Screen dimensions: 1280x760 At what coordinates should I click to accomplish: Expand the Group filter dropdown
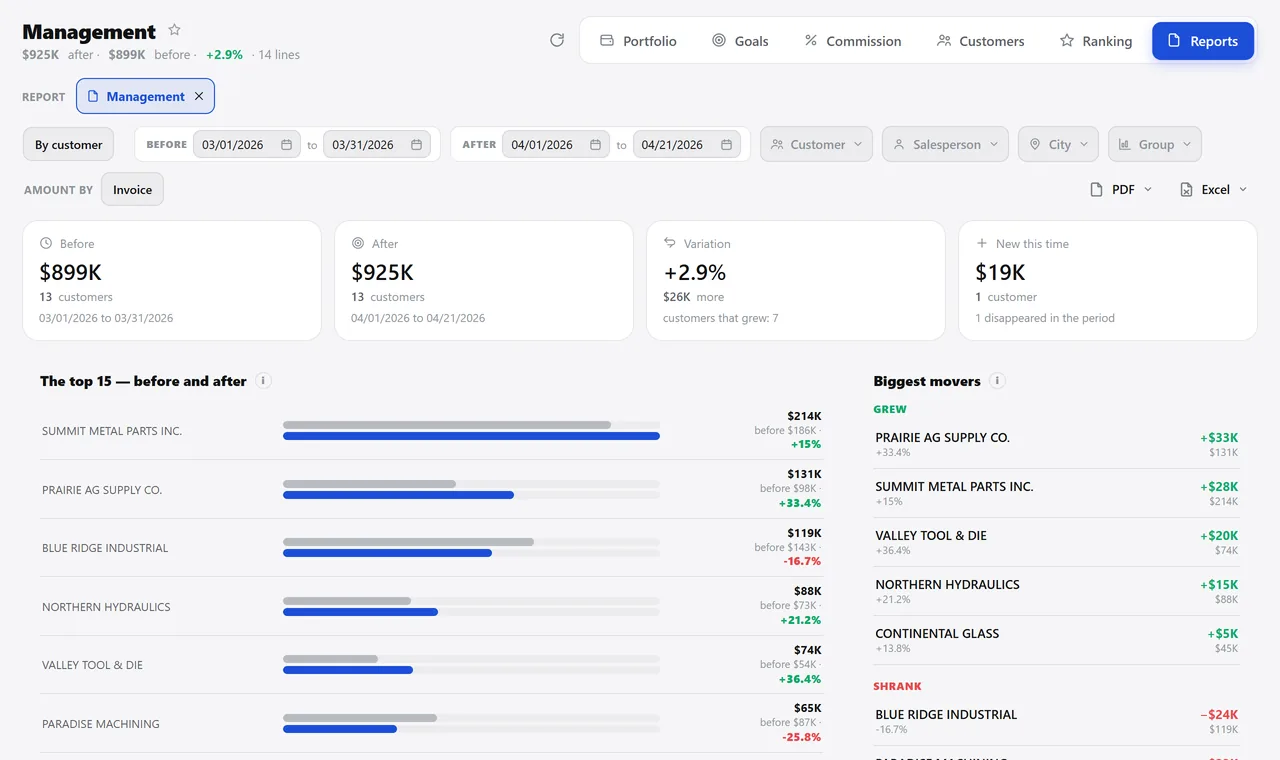1155,144
